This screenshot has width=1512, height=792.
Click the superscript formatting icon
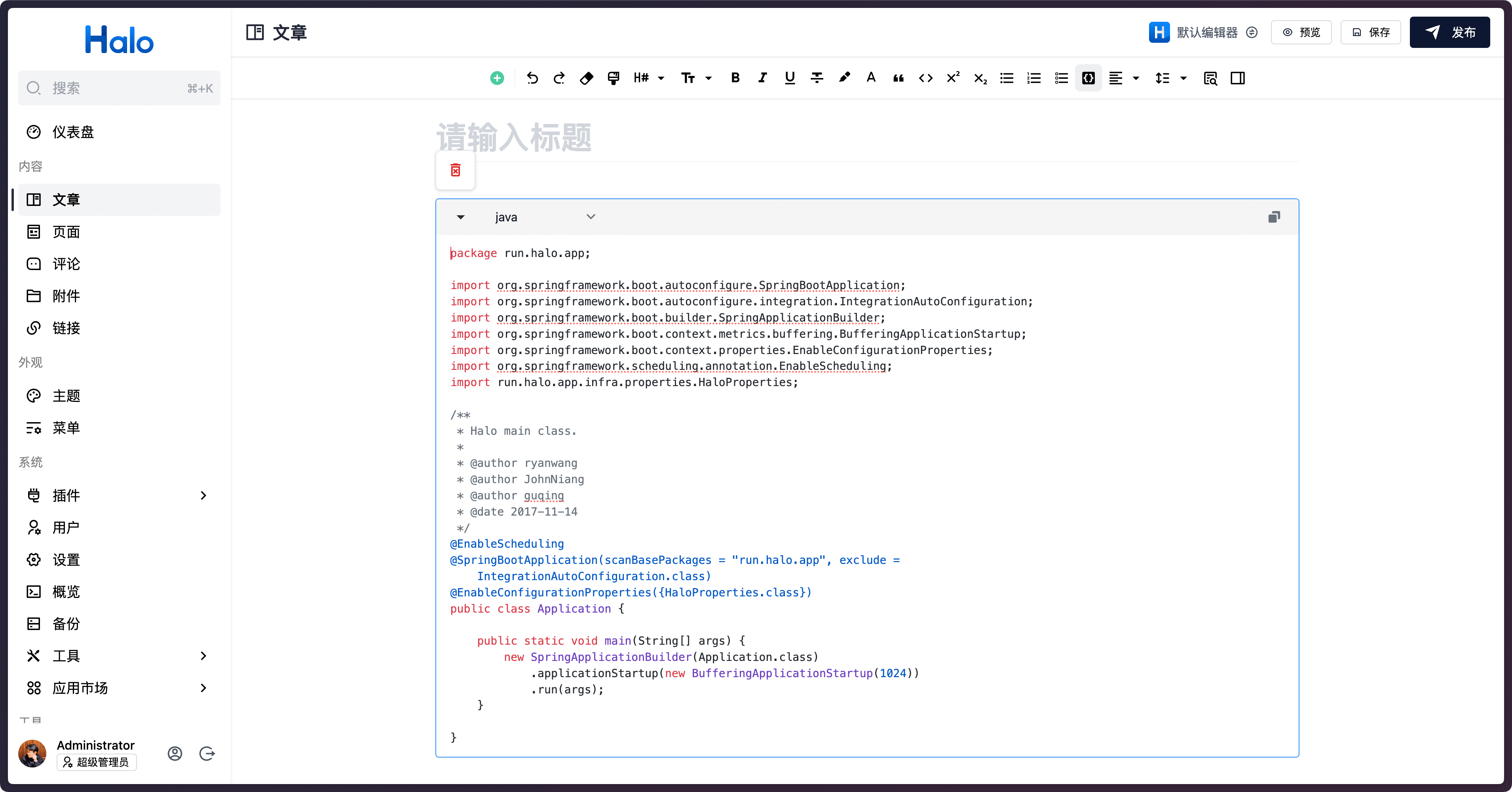(x=953, y=78)
